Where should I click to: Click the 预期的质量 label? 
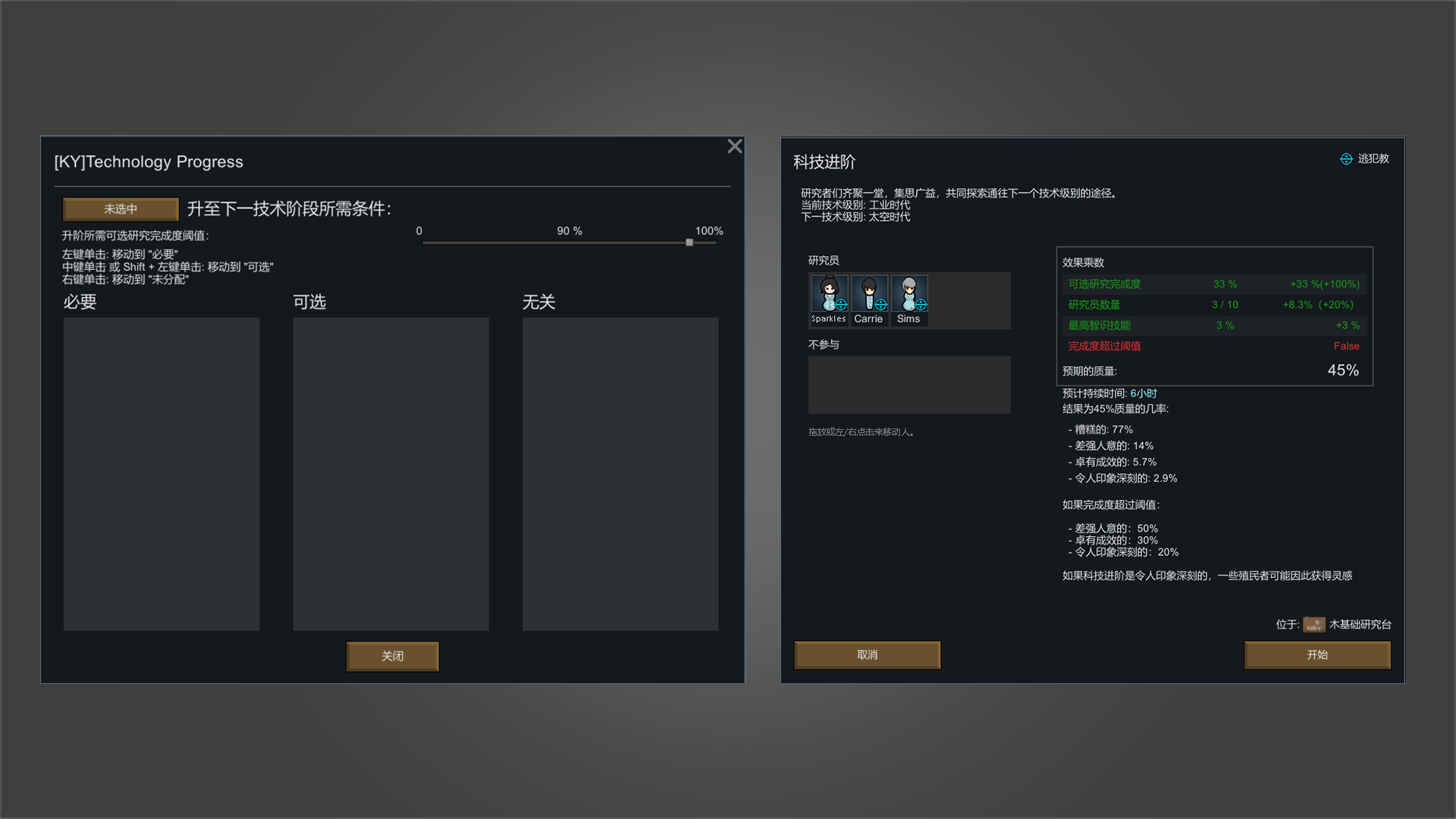tap(1089, 371)
